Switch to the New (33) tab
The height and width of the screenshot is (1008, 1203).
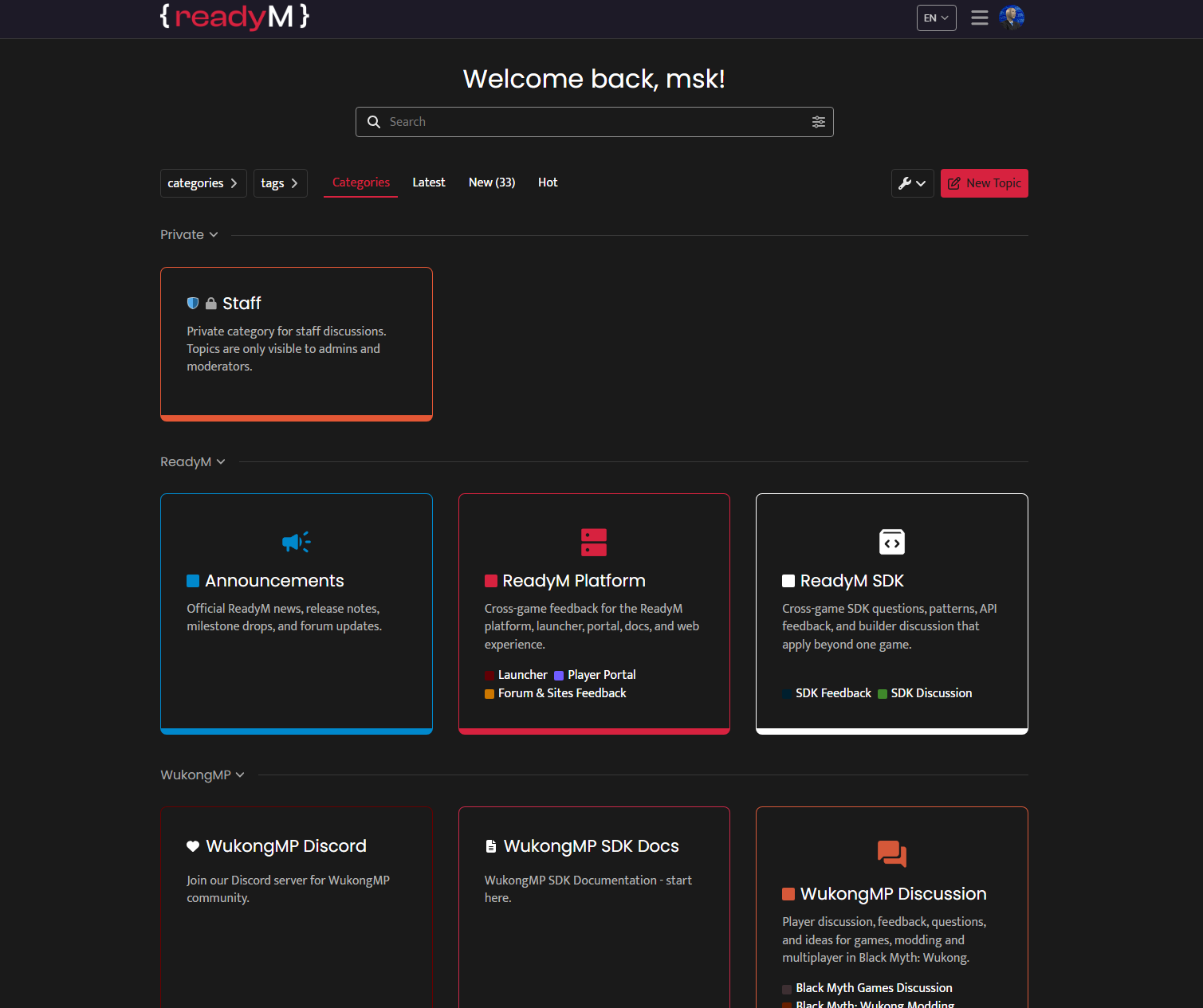click(x=492, y=182)
